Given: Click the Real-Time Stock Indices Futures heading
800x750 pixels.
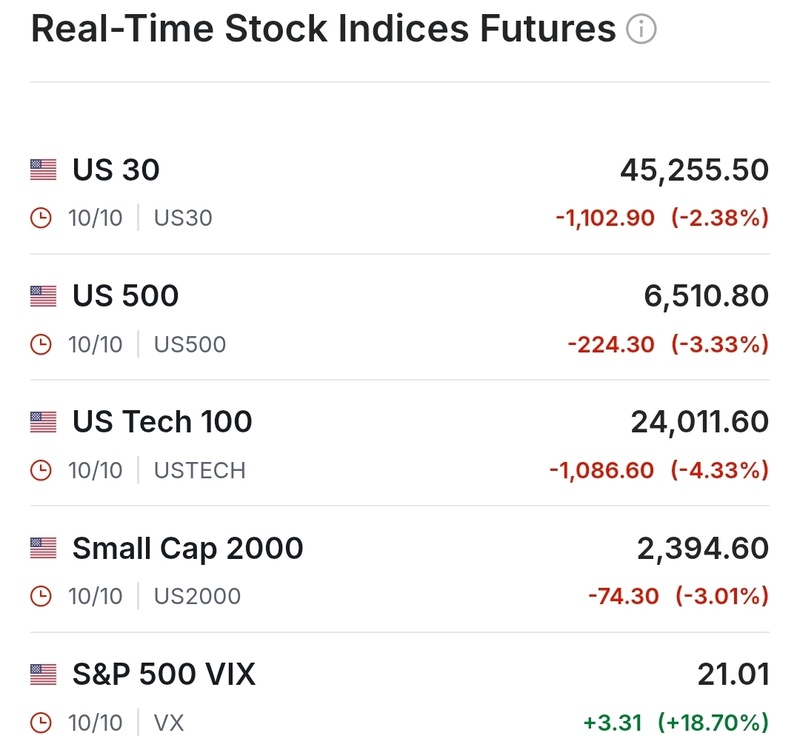Looking at the screenshot, I should point(323,30).
